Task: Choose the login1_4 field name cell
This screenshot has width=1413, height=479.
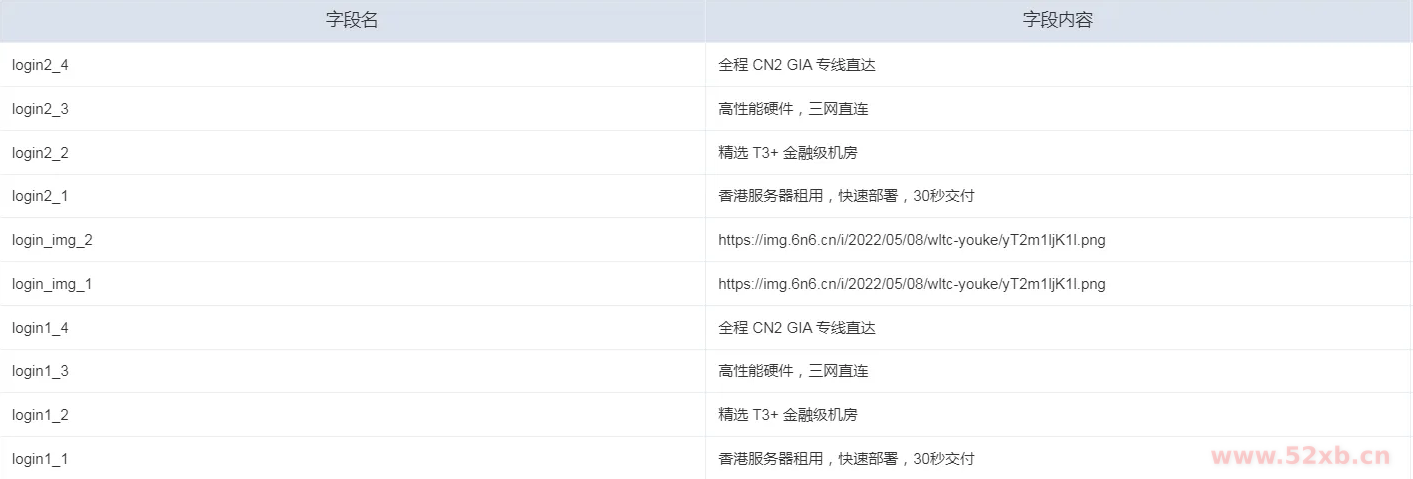Action: (x=40, y=328)
